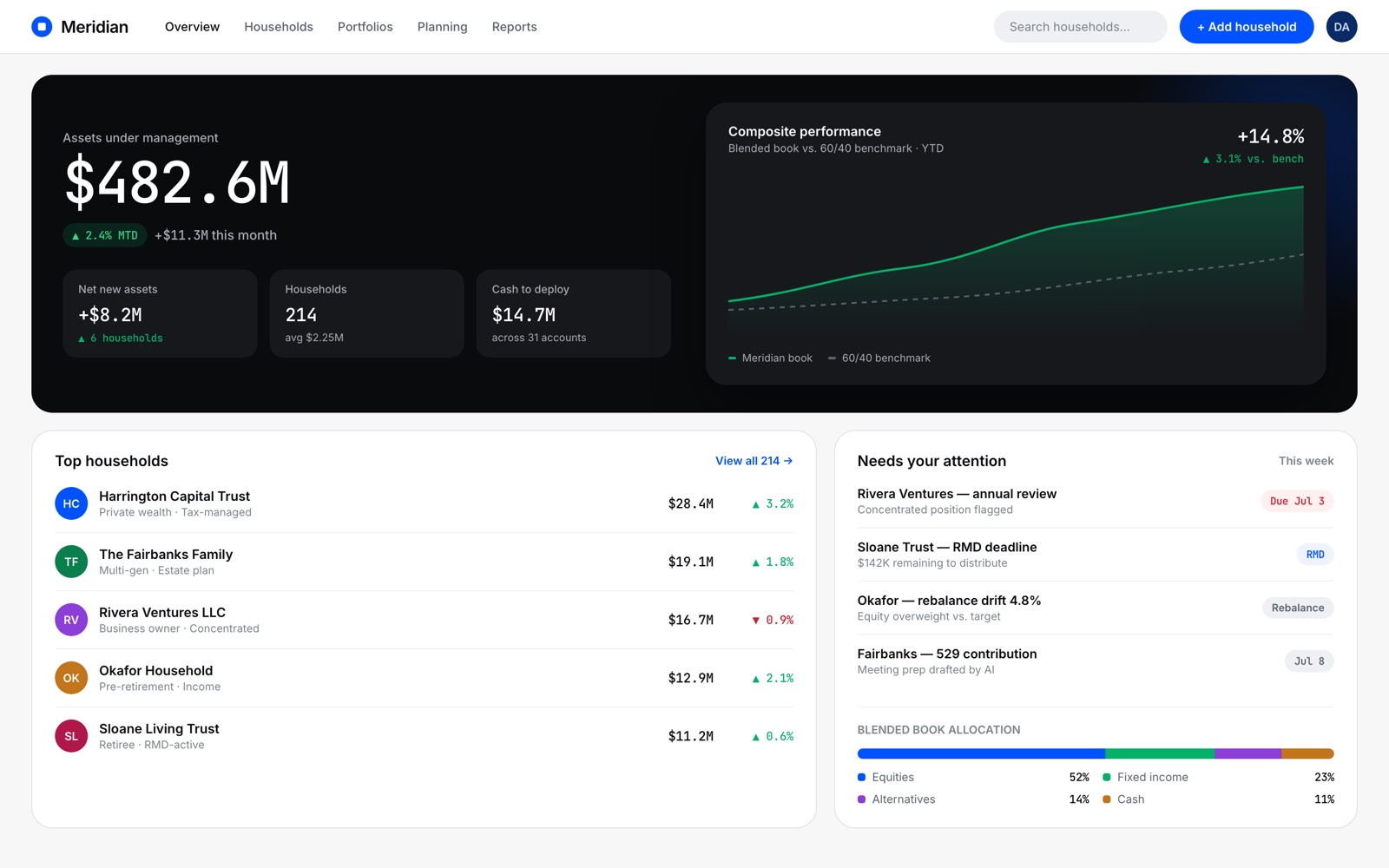This screenshot has width=1389, height=868.
Task: Go to the Planning tab
Action: 442,27
